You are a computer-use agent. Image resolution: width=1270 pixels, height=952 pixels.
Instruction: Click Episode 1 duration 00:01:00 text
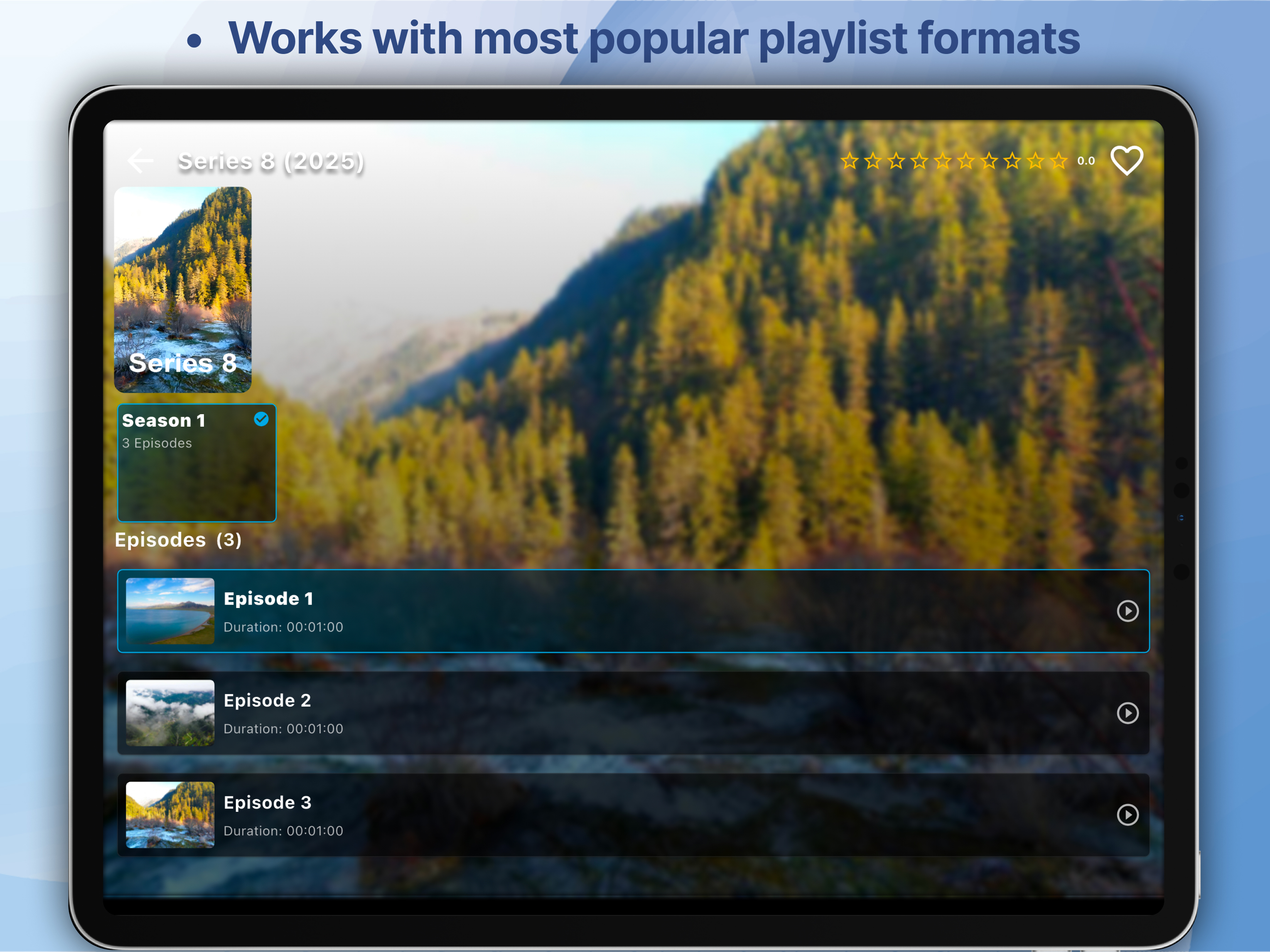click(284, 627)
